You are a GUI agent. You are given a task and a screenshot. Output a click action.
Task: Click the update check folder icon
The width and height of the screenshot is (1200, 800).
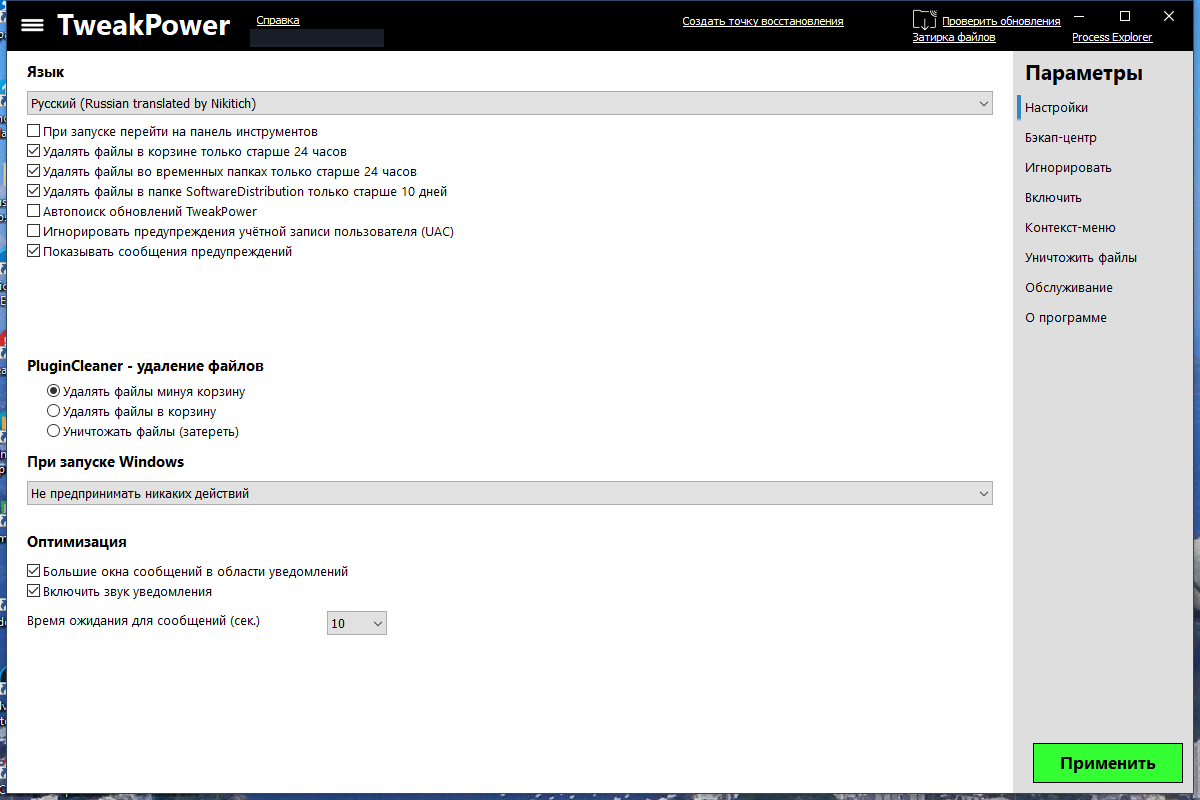click(924, 20)
